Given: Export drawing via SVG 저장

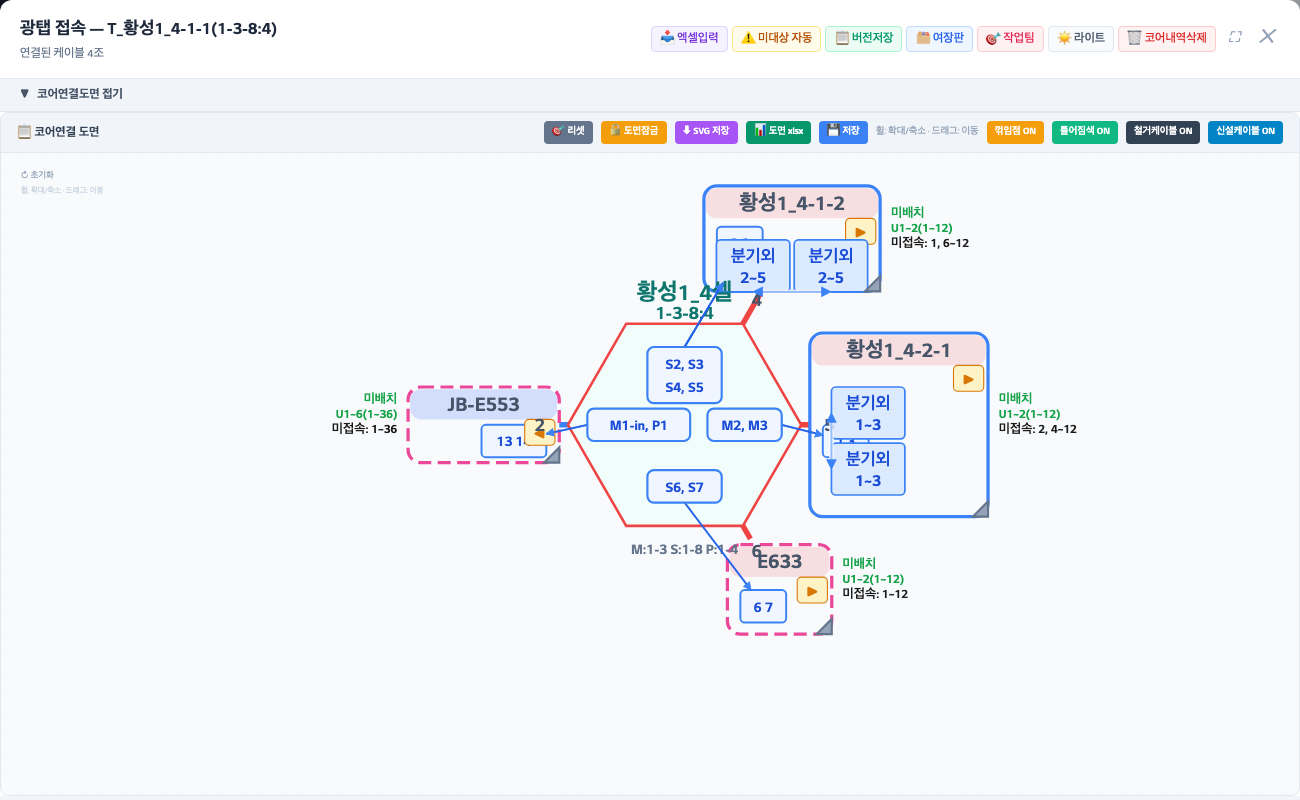Looking at the screenshot, I should (706, 131).
